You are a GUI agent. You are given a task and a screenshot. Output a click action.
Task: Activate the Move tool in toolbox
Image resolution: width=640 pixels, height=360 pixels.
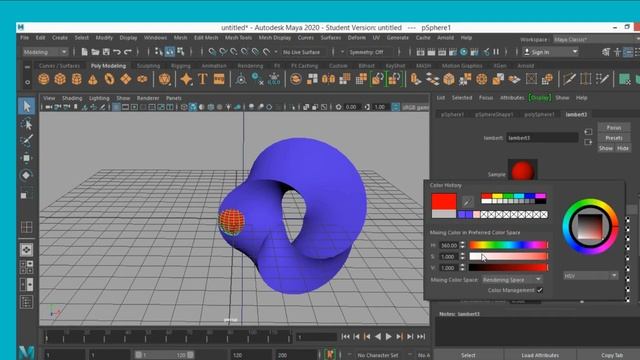[x=27, y=158]
